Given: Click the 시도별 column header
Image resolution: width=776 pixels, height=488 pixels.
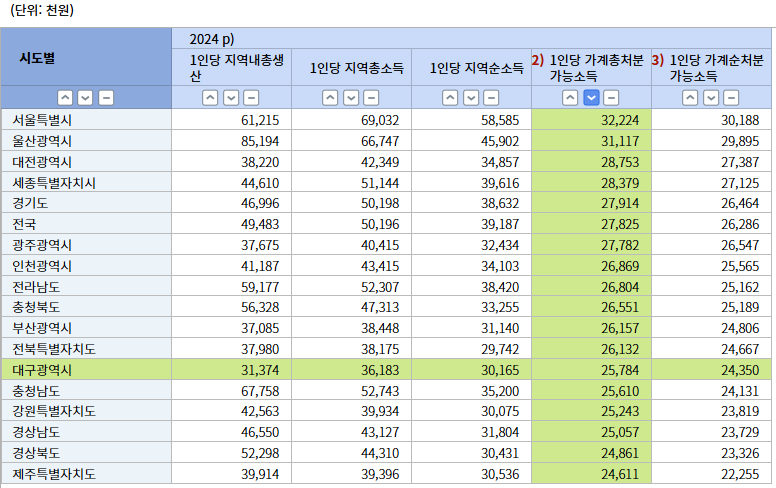Looking at the screenshot, I should coord(37,58).
